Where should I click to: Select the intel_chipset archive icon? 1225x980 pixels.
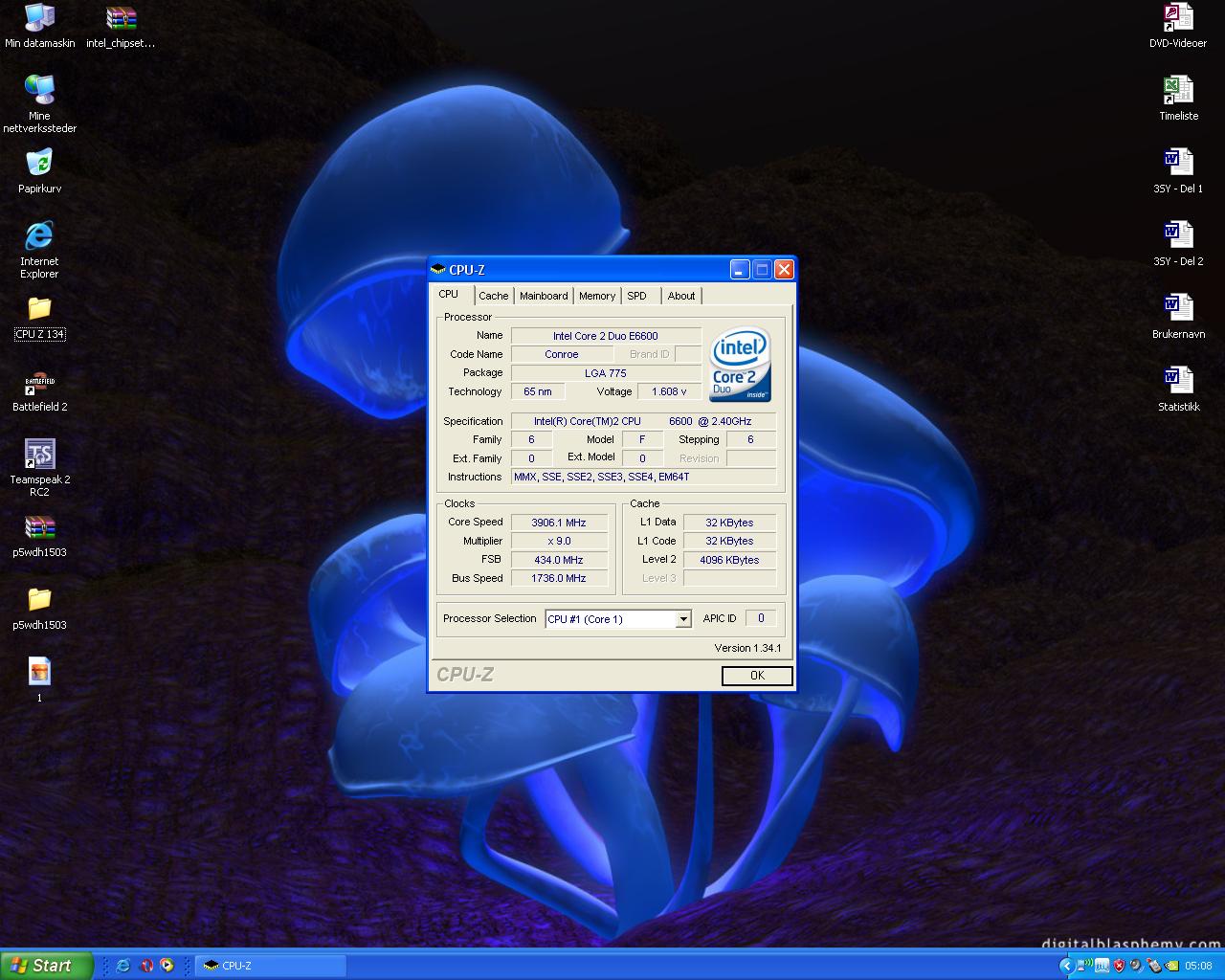click(x=121, y=27)
